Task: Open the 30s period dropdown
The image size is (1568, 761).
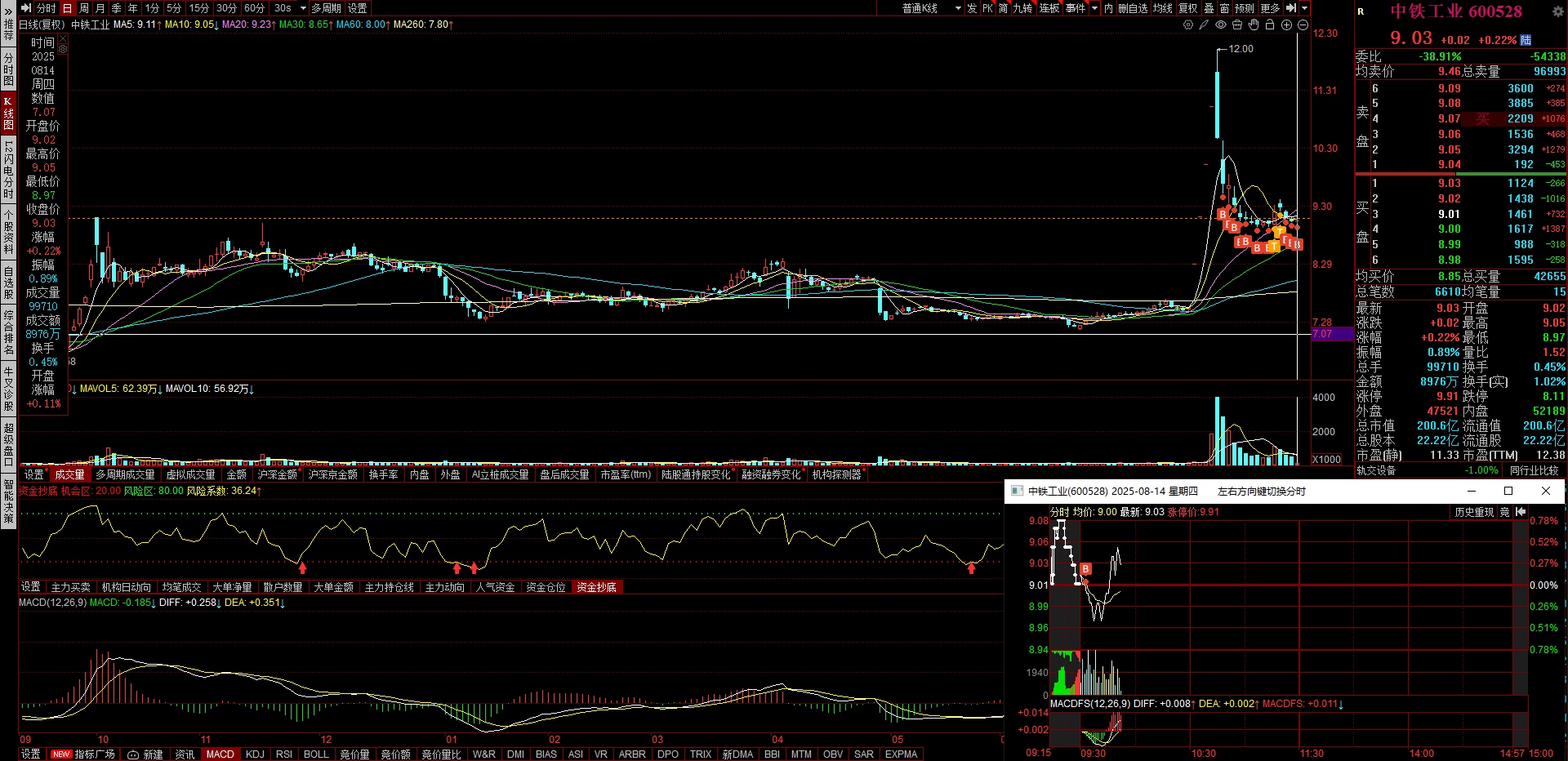Action: pyautogui.click(x=290, y=8)
